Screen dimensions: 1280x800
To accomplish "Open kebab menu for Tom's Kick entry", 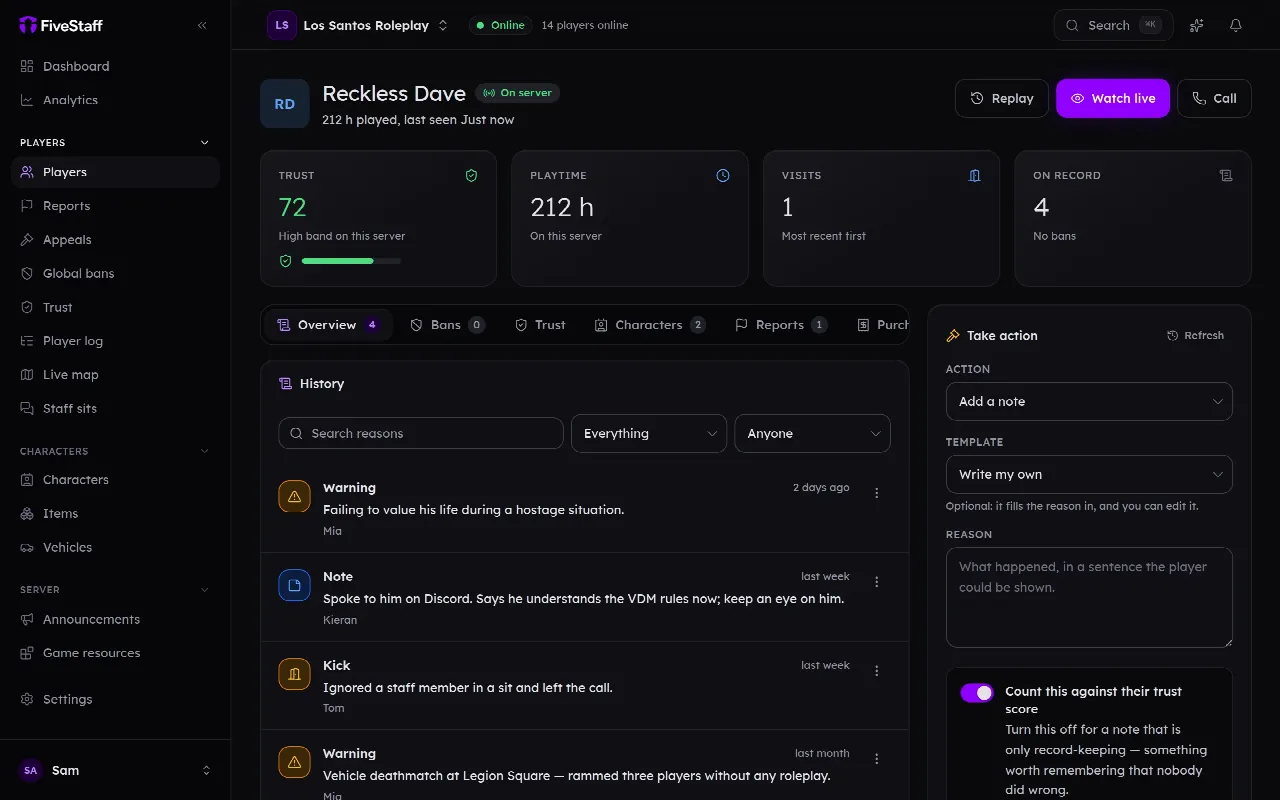I will (877, 671).
